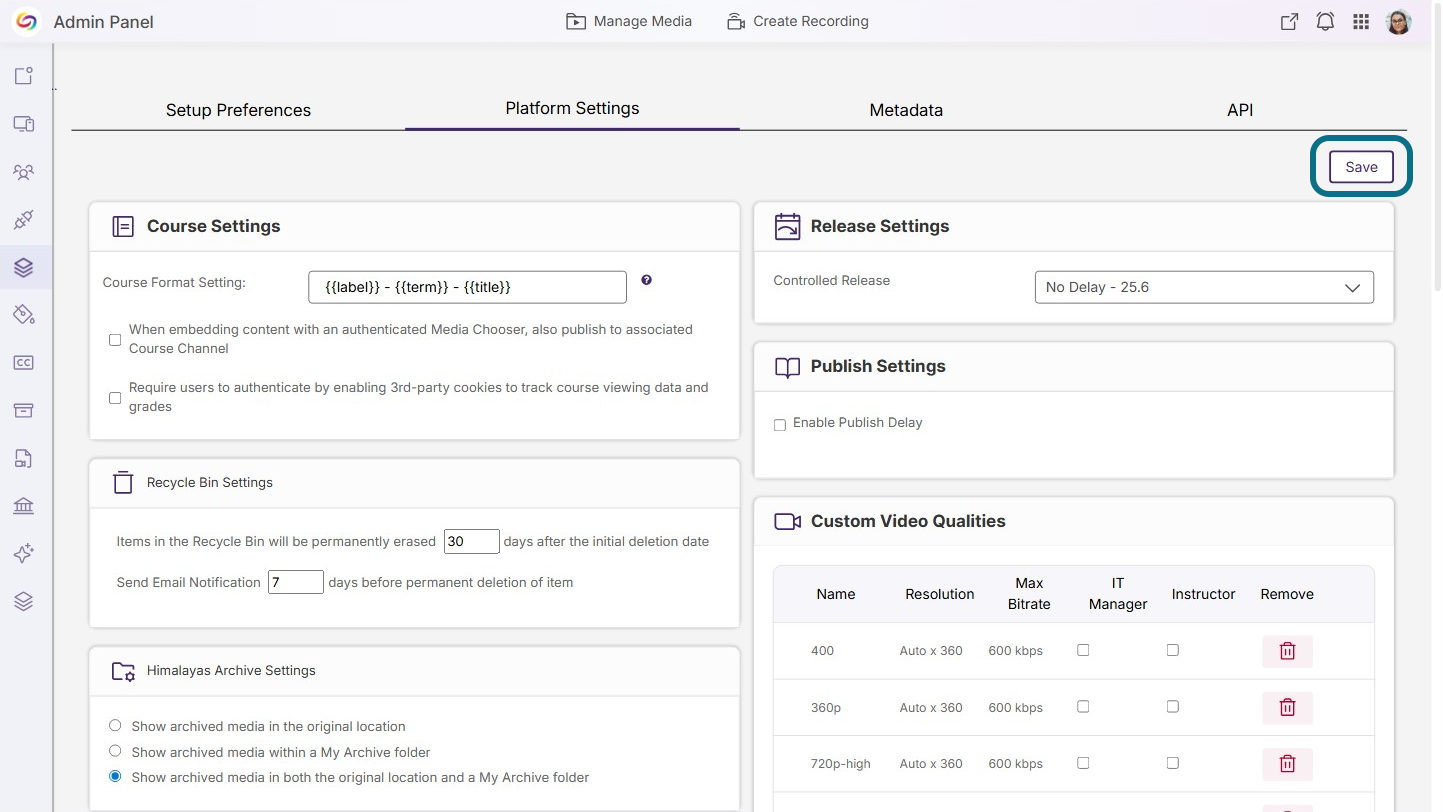Open the video file sidebar icon
Image resolution: width=1443 pixels, height=812 pixels.
[x=24, y=459]
